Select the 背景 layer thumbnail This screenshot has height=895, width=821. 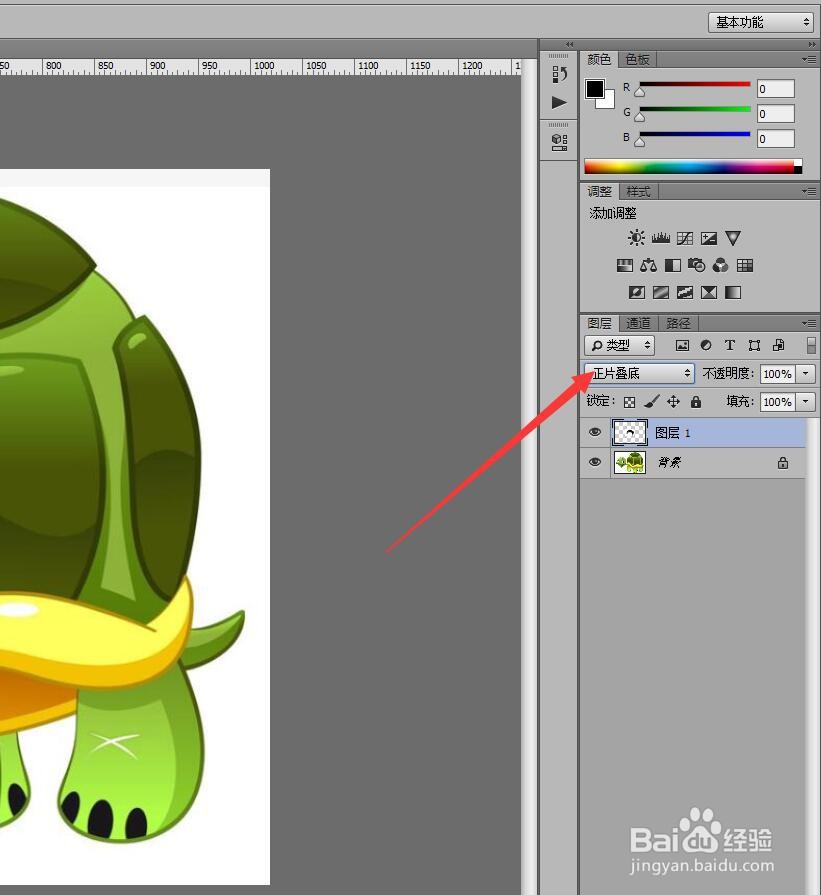click(630, 462)
